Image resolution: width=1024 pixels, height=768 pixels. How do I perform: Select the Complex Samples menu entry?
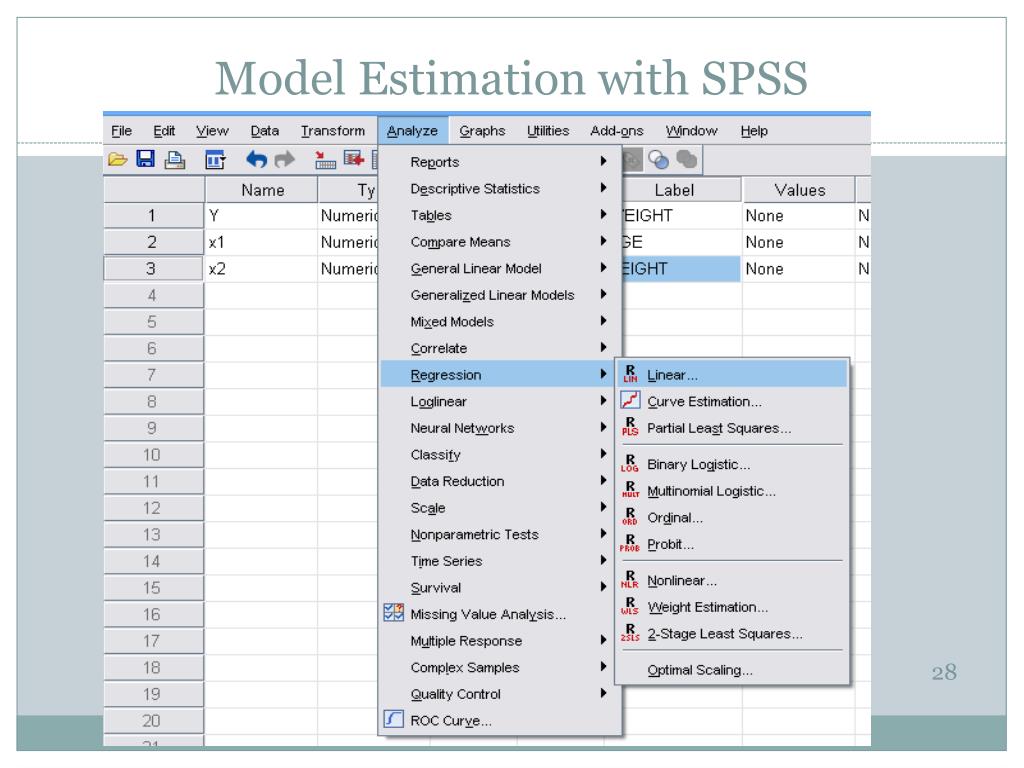point(500,667)
